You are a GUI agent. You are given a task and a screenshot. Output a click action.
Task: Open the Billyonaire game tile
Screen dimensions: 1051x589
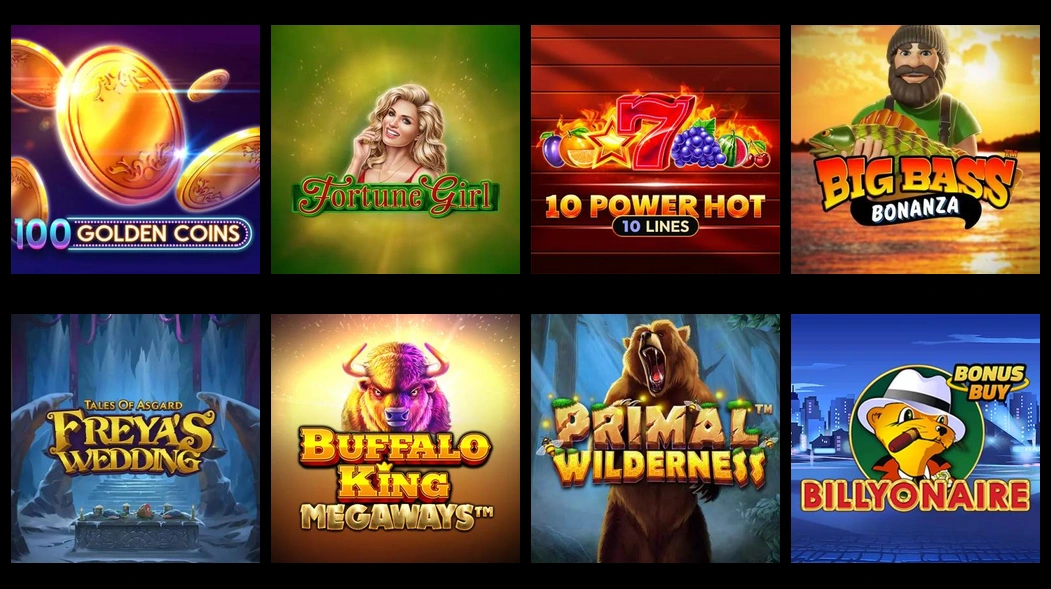click(x=916, y=438)
